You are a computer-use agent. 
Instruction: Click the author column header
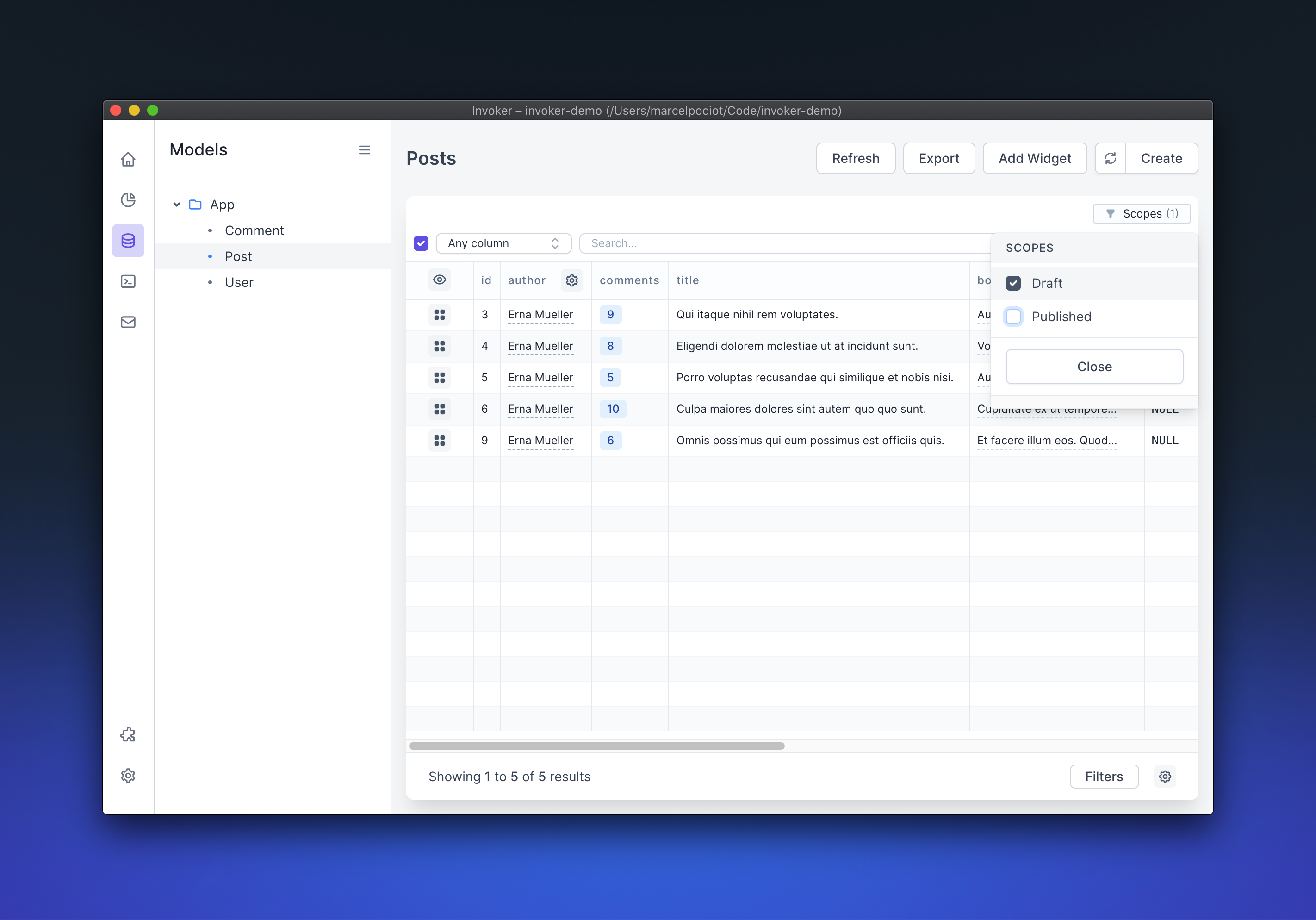click(x=527, y=280)
